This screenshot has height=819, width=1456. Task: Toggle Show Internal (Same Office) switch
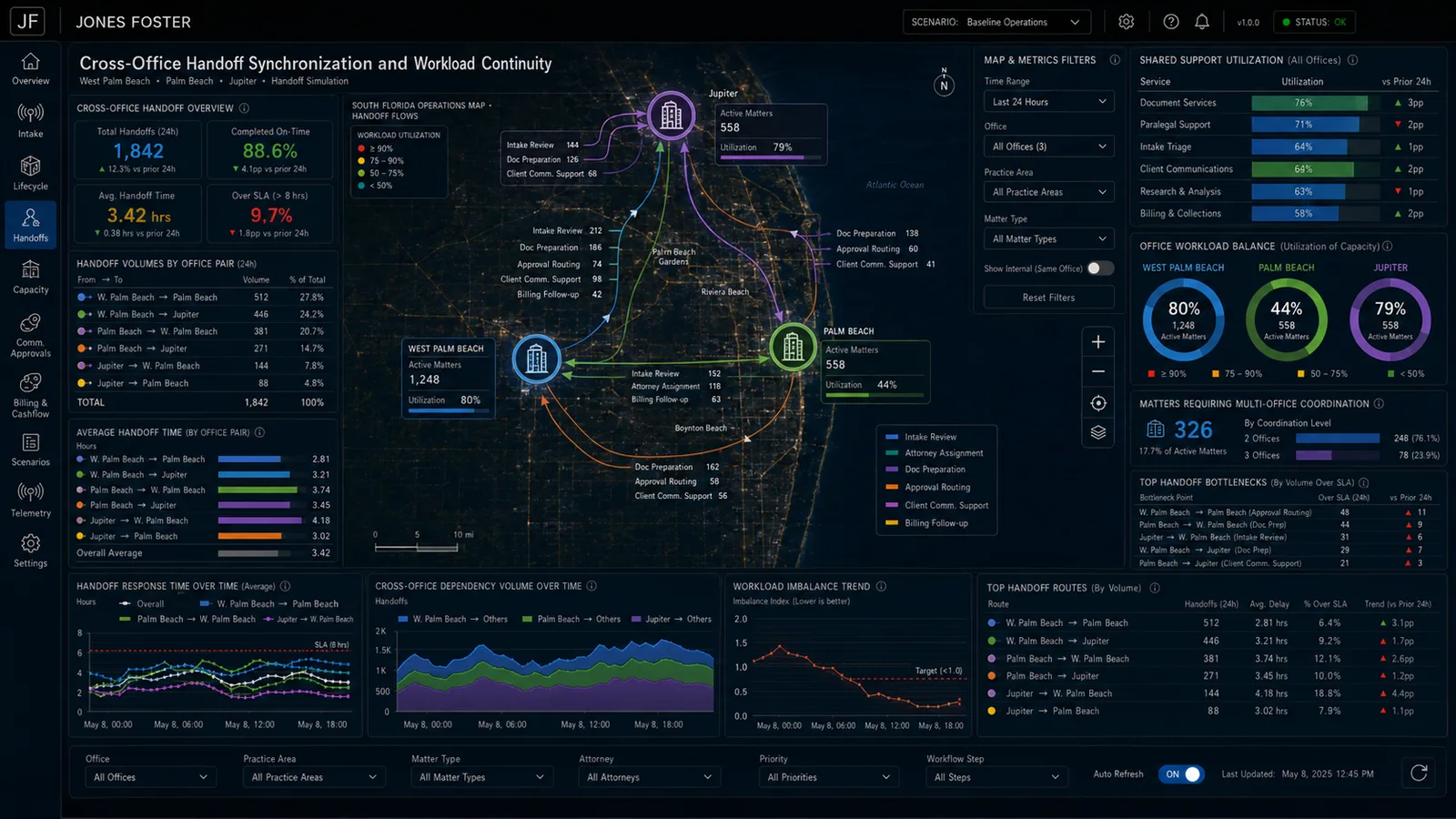tap(1100, 268)
